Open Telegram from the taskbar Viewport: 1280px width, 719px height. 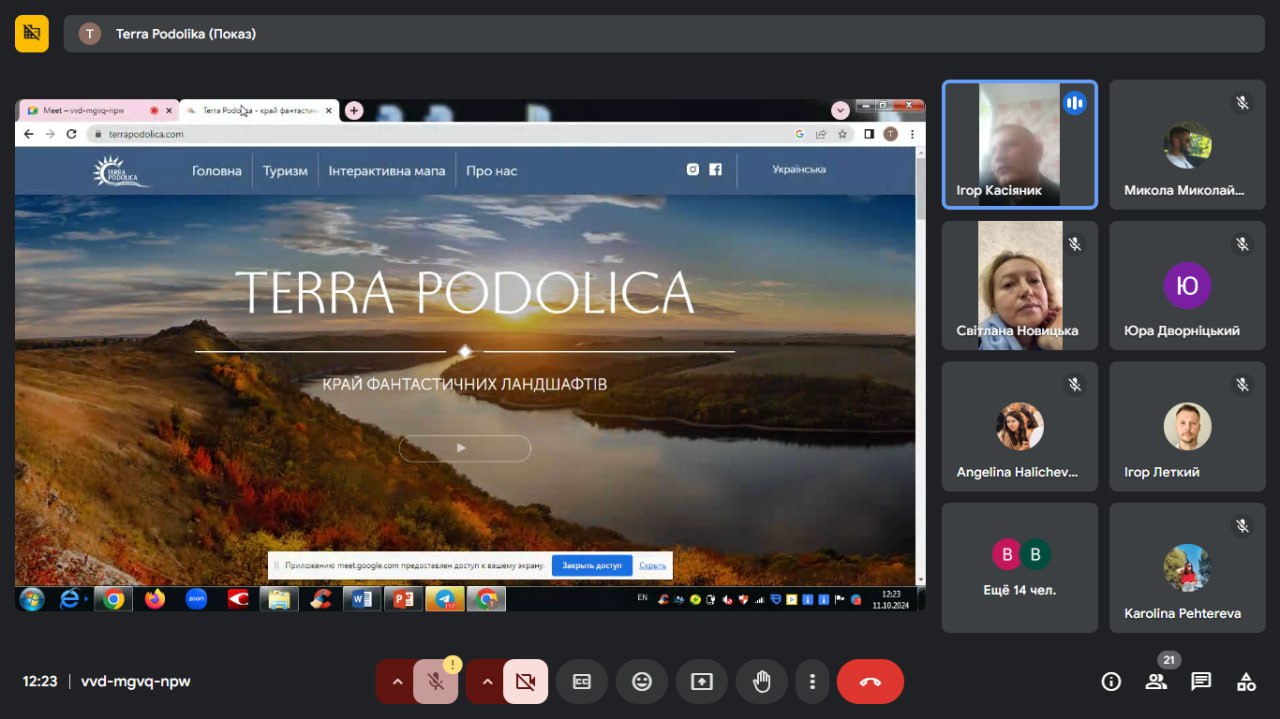click(x=444, y=599)
